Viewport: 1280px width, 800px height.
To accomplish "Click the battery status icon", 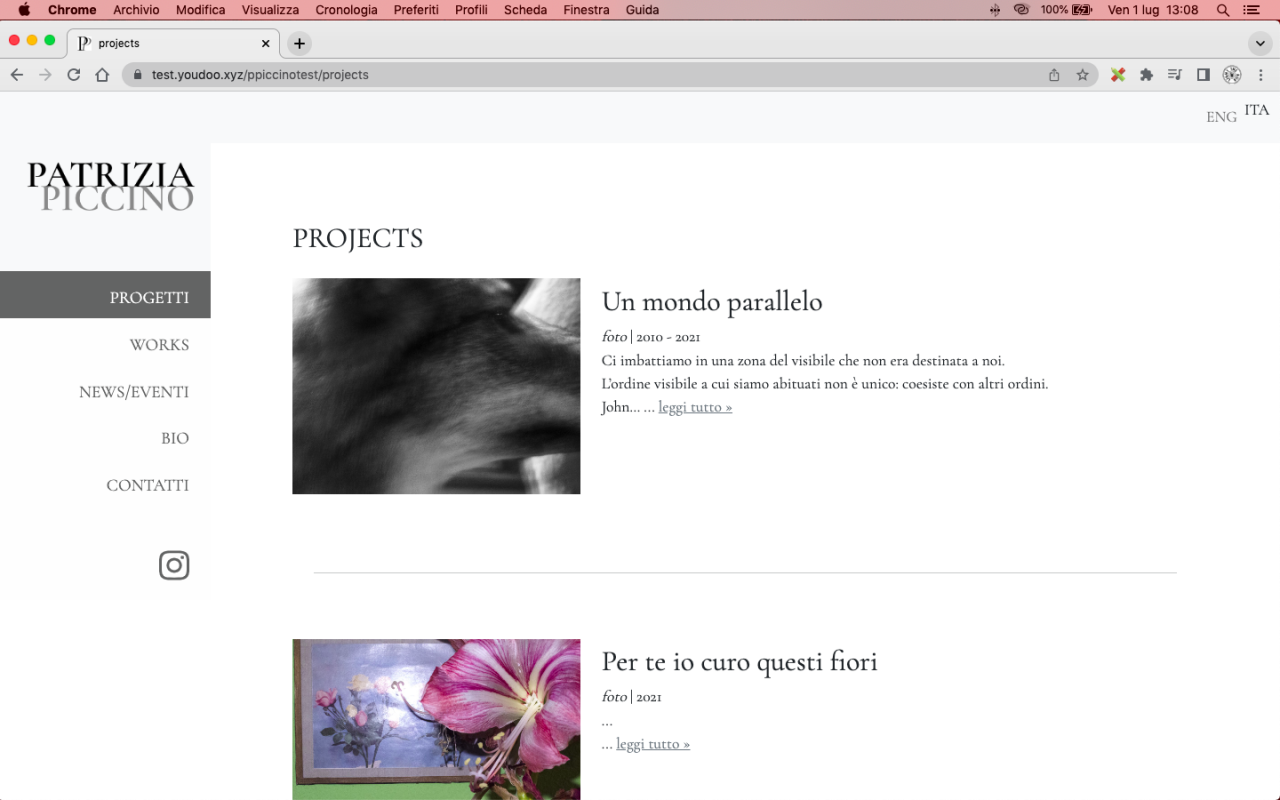I will [1082, 10].
